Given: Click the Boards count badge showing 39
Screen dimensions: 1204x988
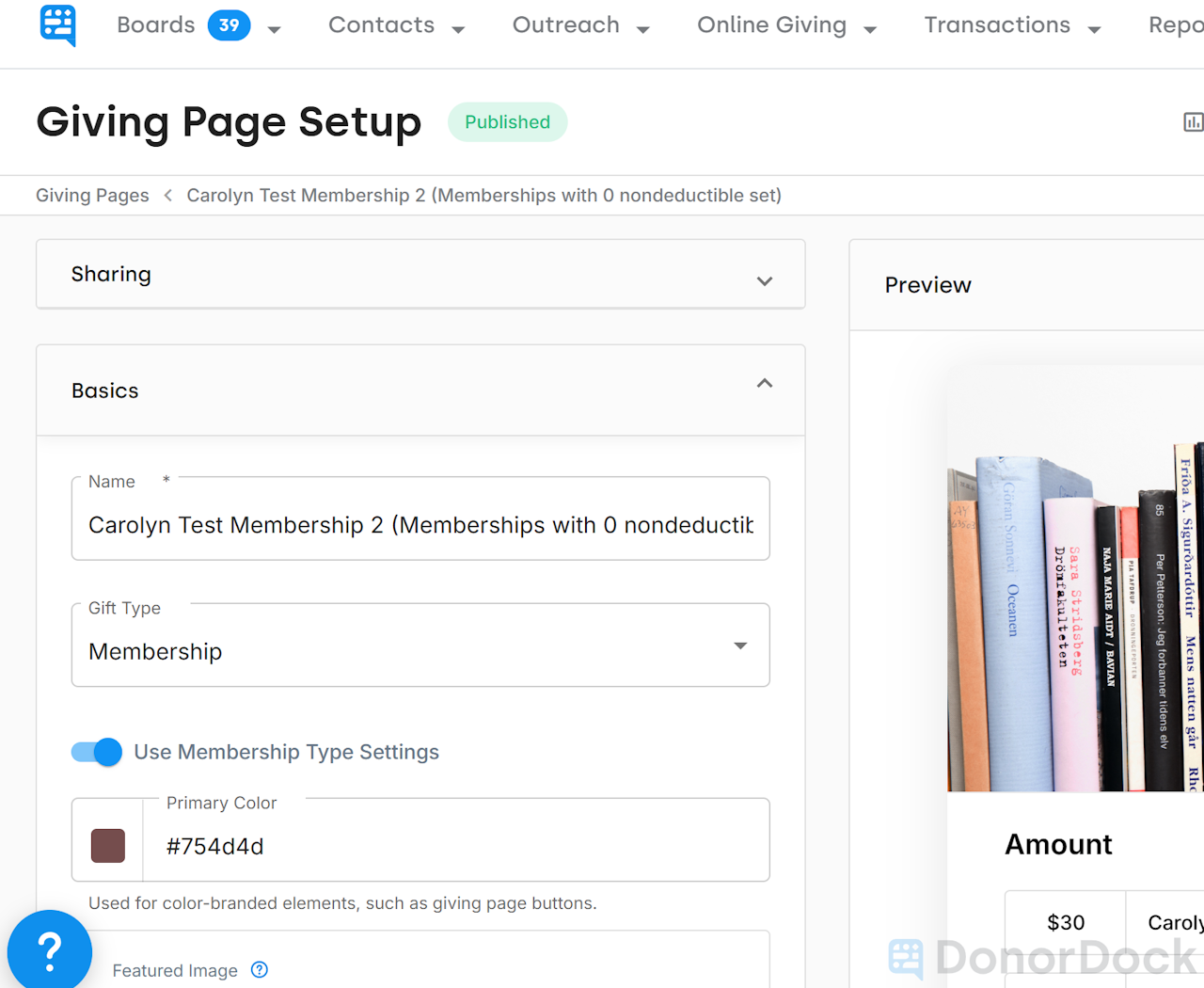Looking at the screenshot, I should (x=228, y=25).
